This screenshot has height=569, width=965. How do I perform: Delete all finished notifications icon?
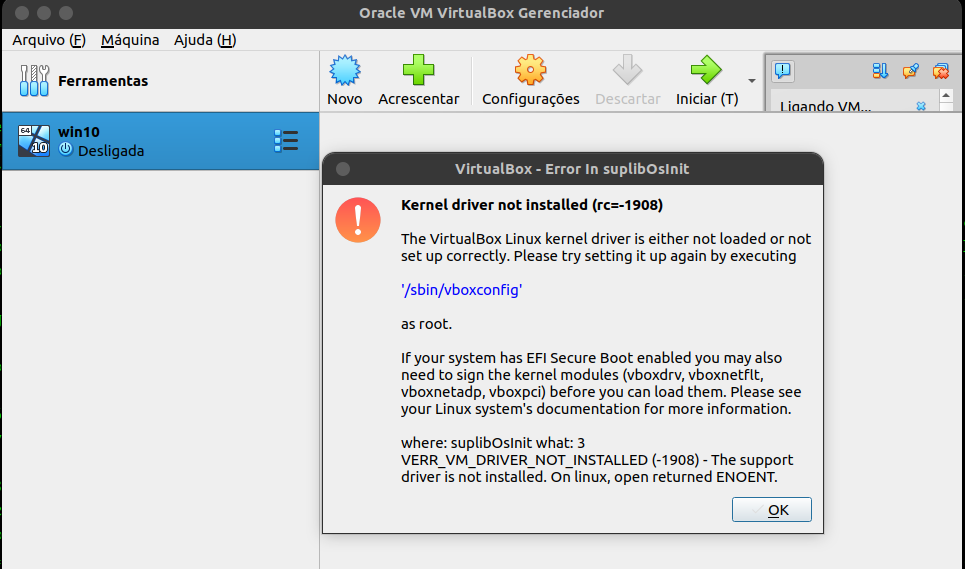click(x=940, y=71)
